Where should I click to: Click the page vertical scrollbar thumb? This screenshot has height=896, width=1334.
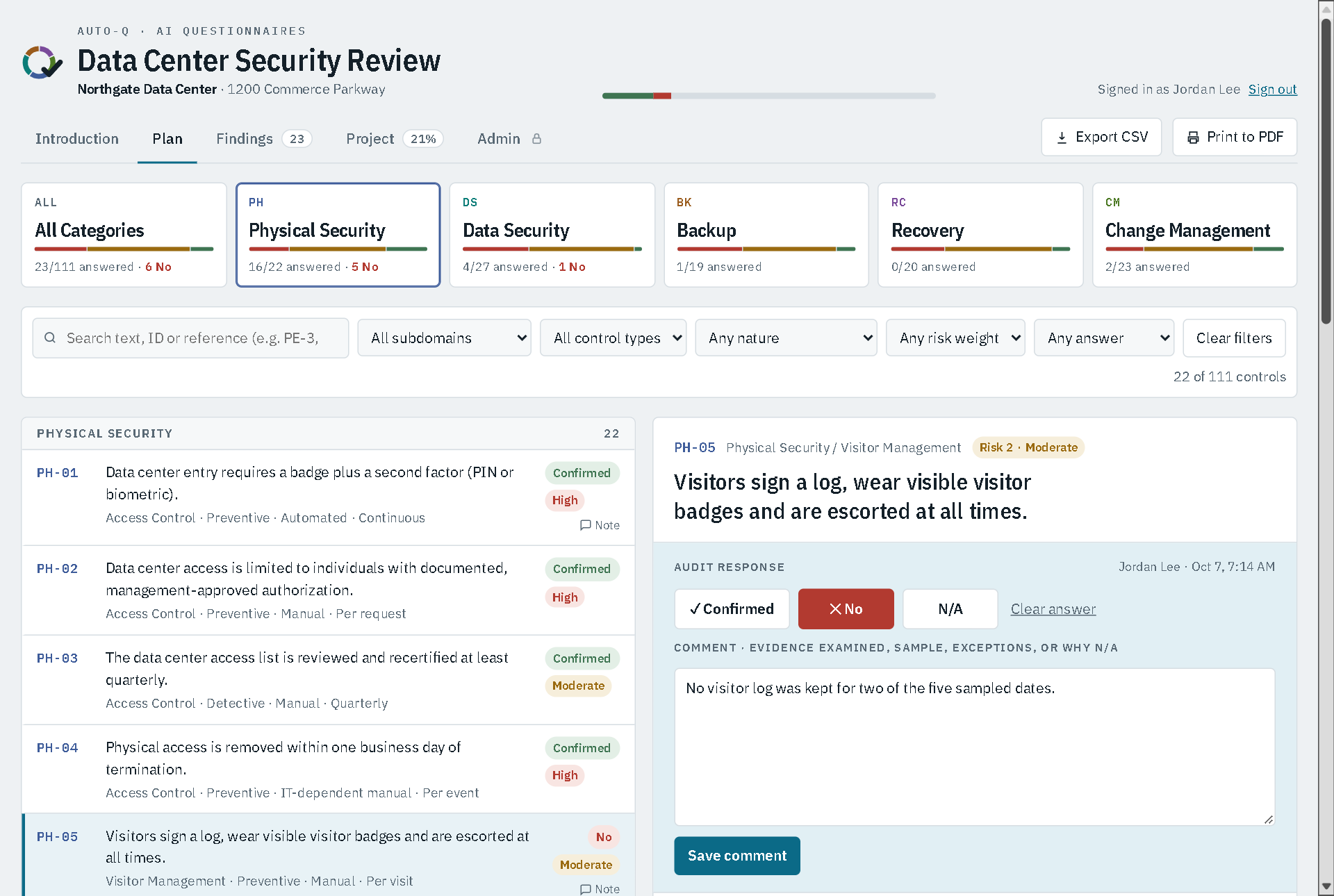click(x=1326, y=170)
